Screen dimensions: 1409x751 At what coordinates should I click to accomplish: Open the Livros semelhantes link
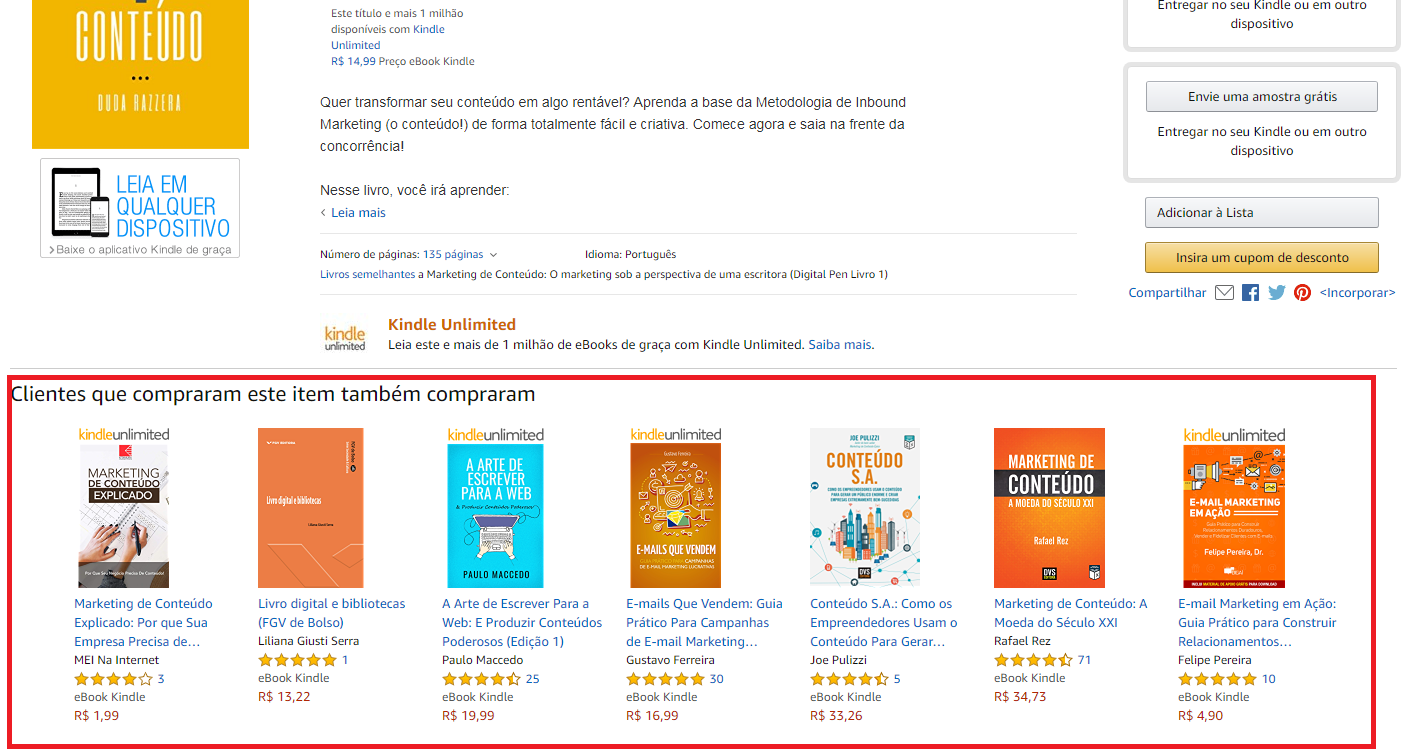tap(367, 274)
